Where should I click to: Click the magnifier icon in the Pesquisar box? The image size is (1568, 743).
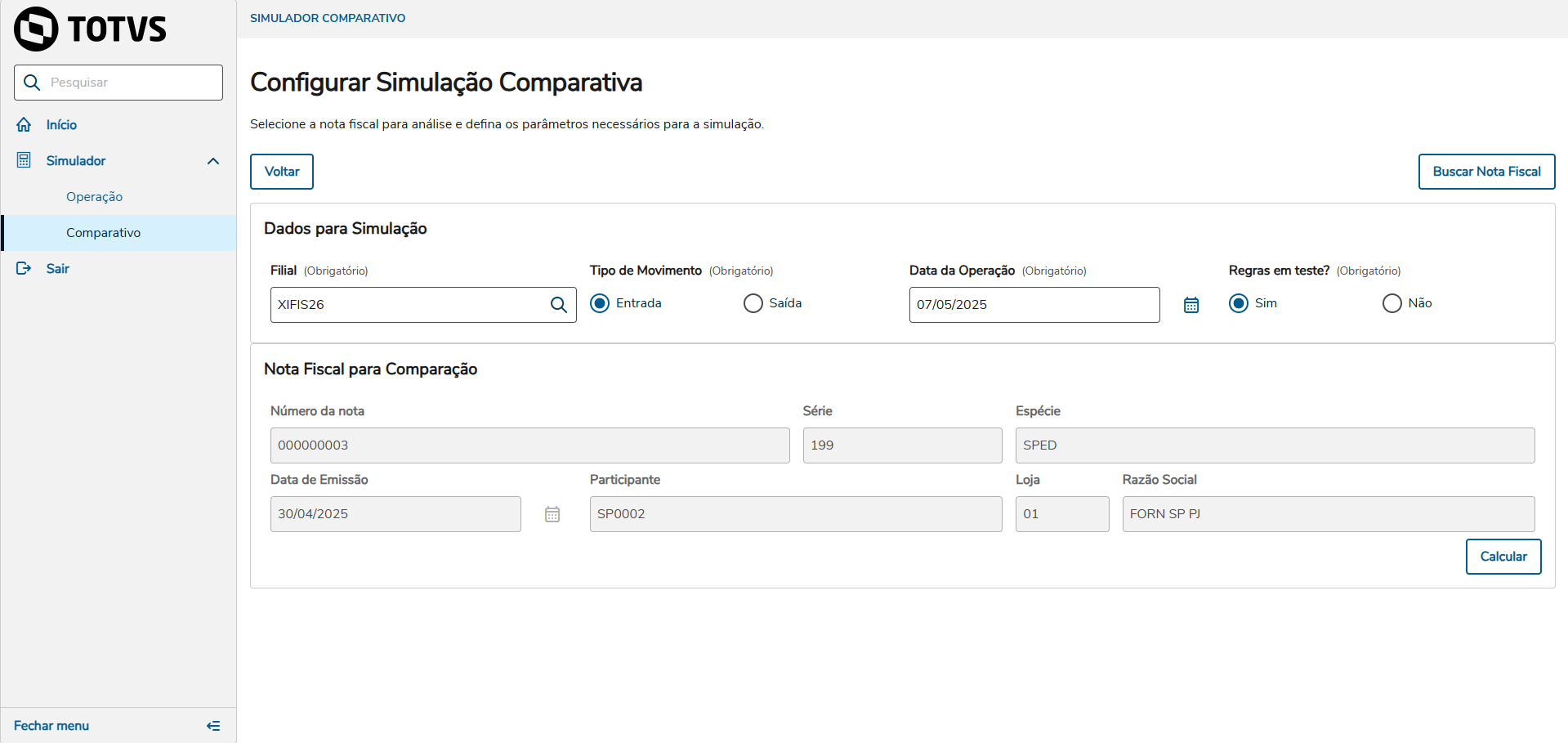coord(33,83)
